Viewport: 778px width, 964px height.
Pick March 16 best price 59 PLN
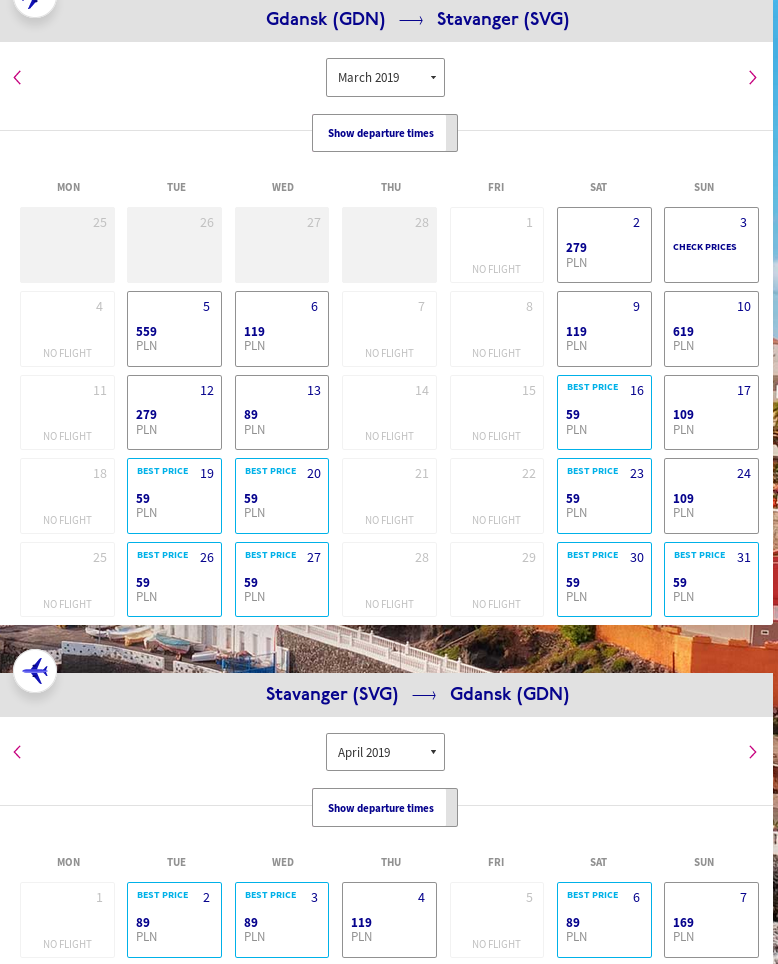coord(604,413)
